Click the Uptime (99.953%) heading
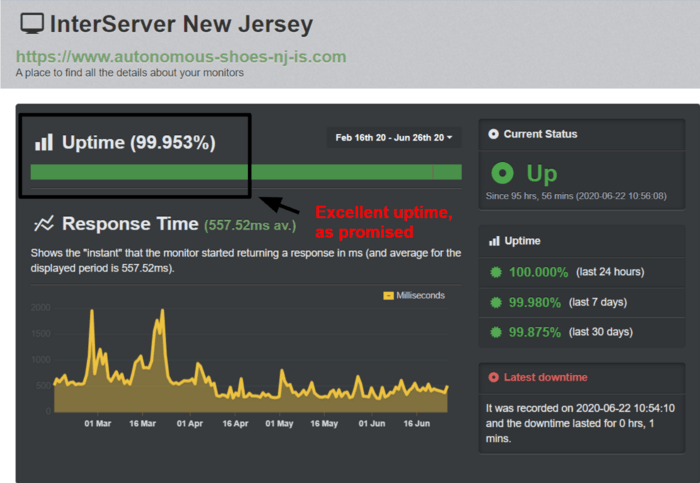700x483 pixels. [139, 142]
